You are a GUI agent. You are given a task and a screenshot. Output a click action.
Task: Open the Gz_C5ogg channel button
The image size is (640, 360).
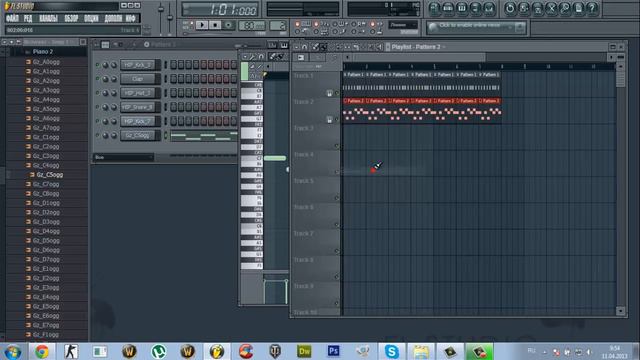[138, 135]
